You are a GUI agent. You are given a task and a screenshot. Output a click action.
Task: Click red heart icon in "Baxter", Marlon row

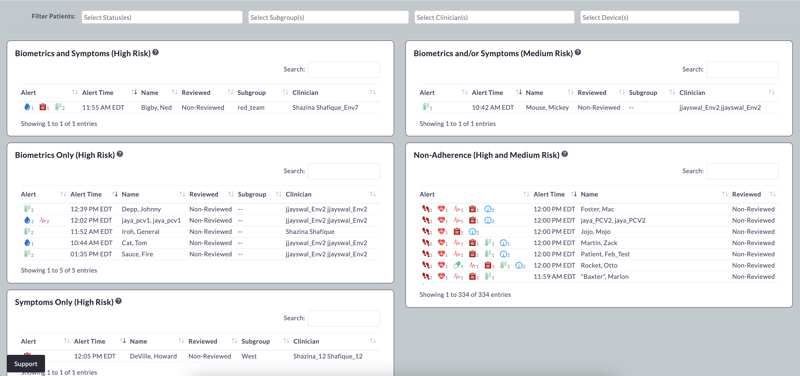pyautogui.click(x=441, y=277)
